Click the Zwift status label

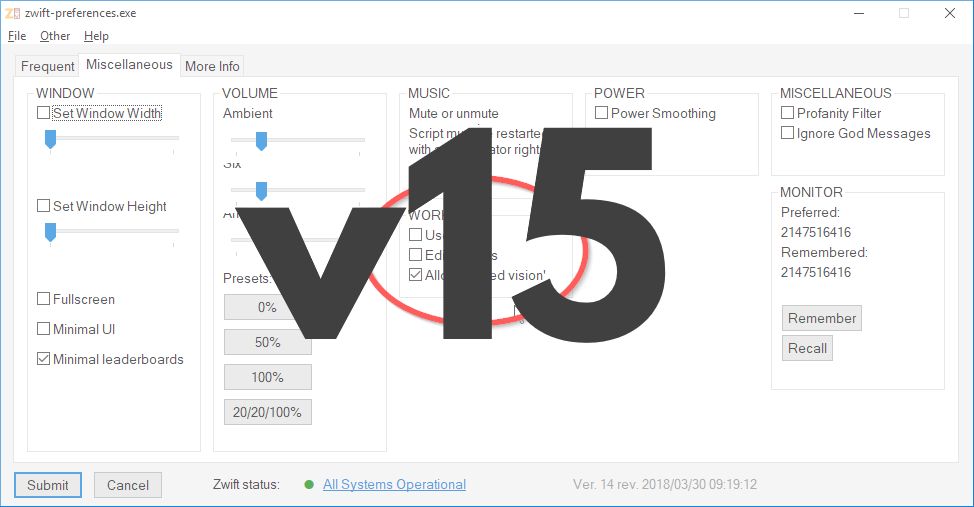pos(246,485)
